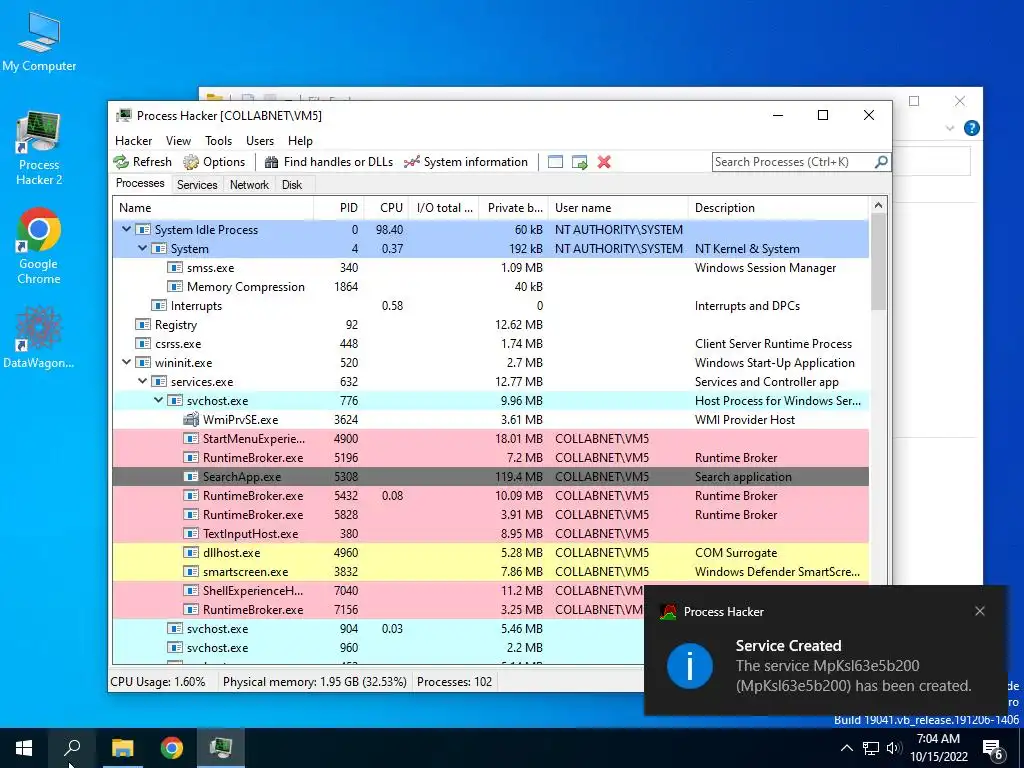Open Find handles or DLLs
Image resolution: width=1024 pixels, height=768 pixels.
click(329, 162)
